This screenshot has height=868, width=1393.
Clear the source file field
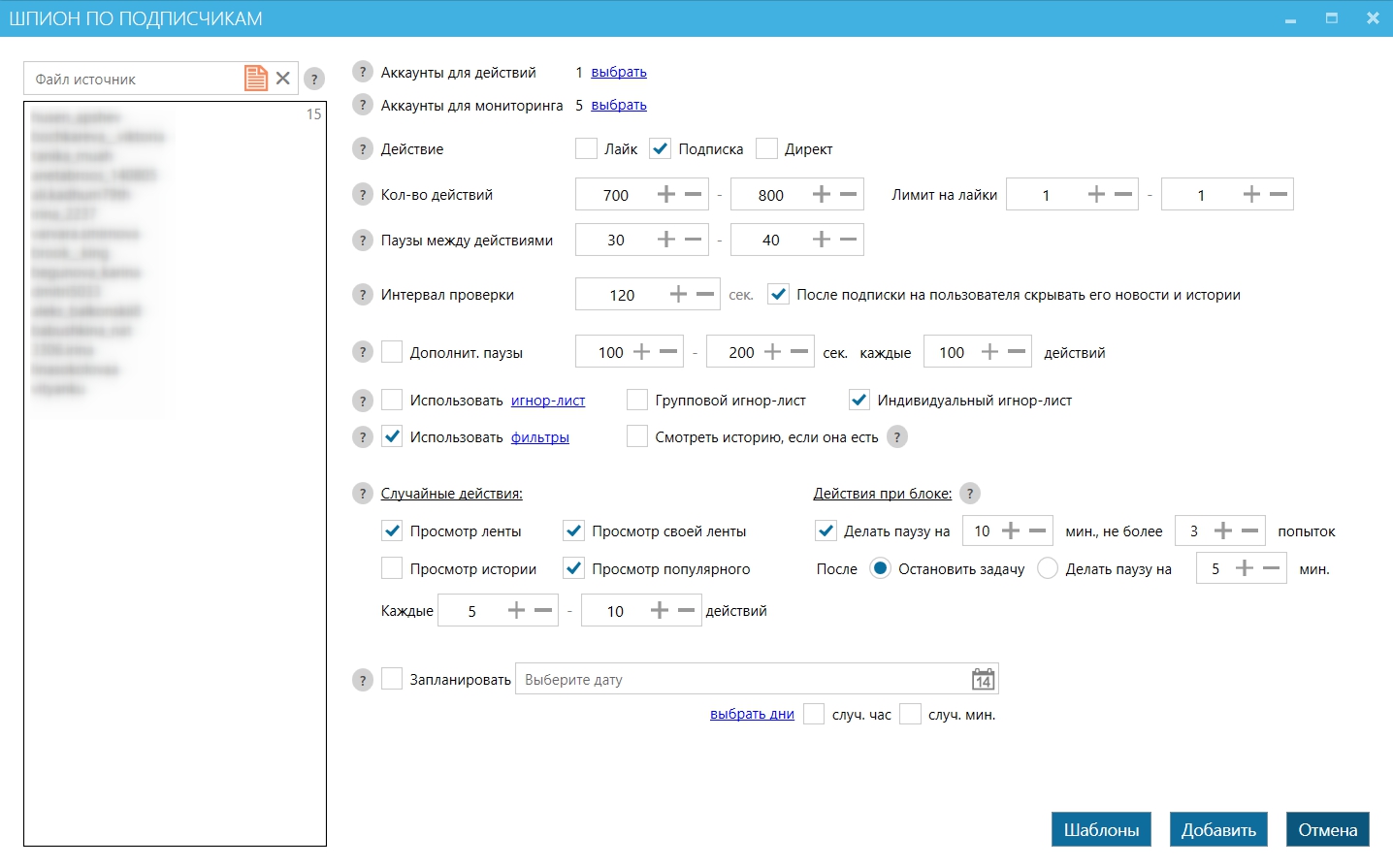283,79
